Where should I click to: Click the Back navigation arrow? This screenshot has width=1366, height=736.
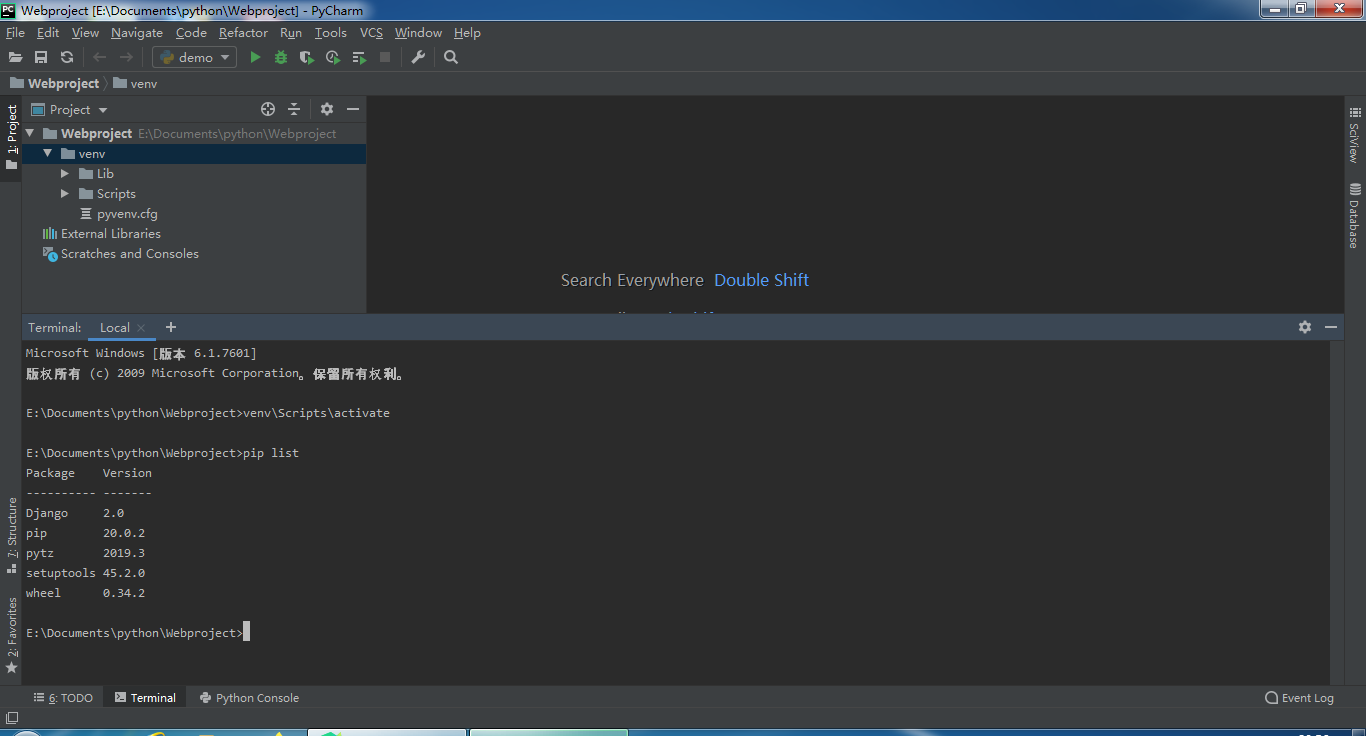[99, 58]
